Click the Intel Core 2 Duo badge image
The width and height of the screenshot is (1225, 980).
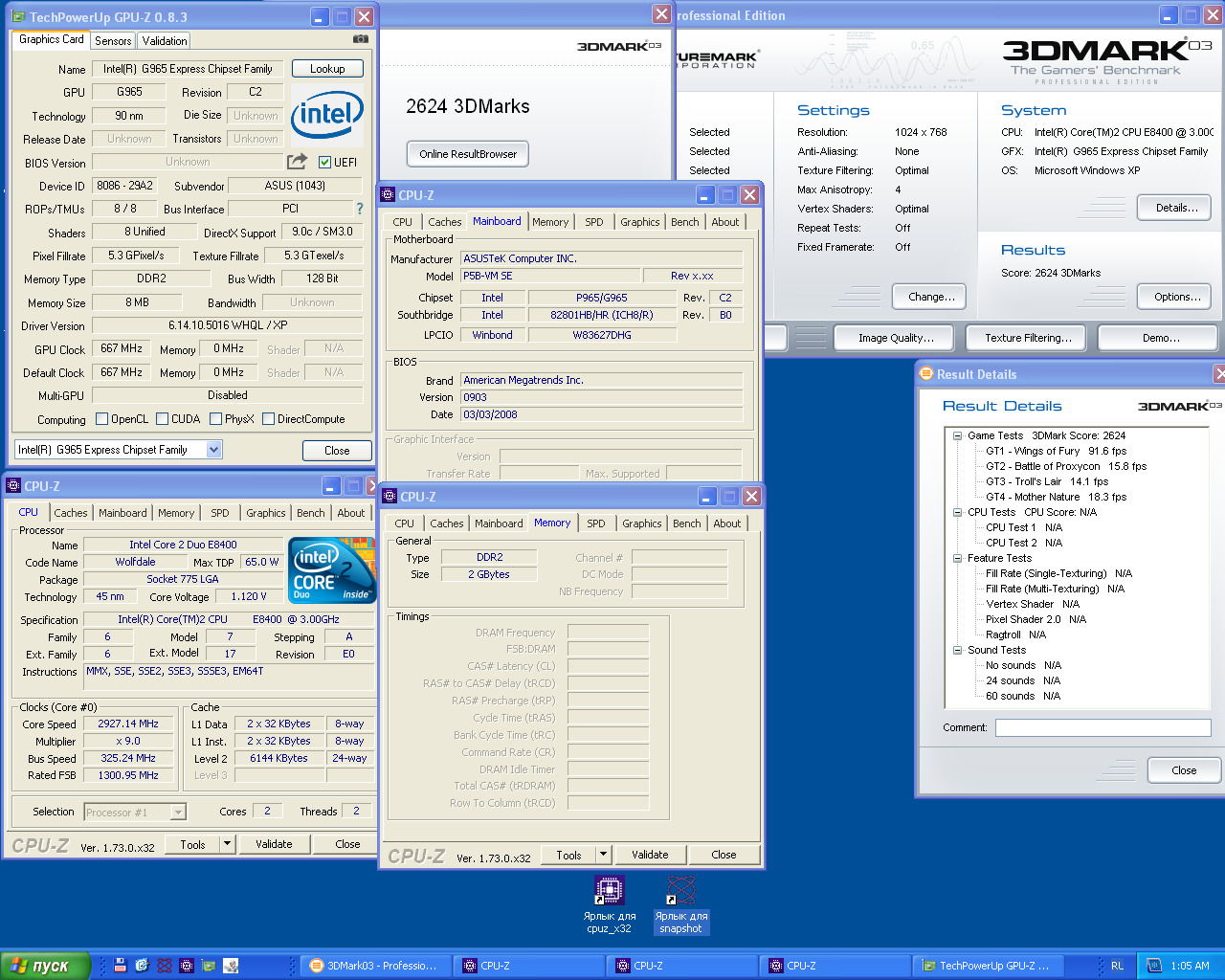(332, 570)
